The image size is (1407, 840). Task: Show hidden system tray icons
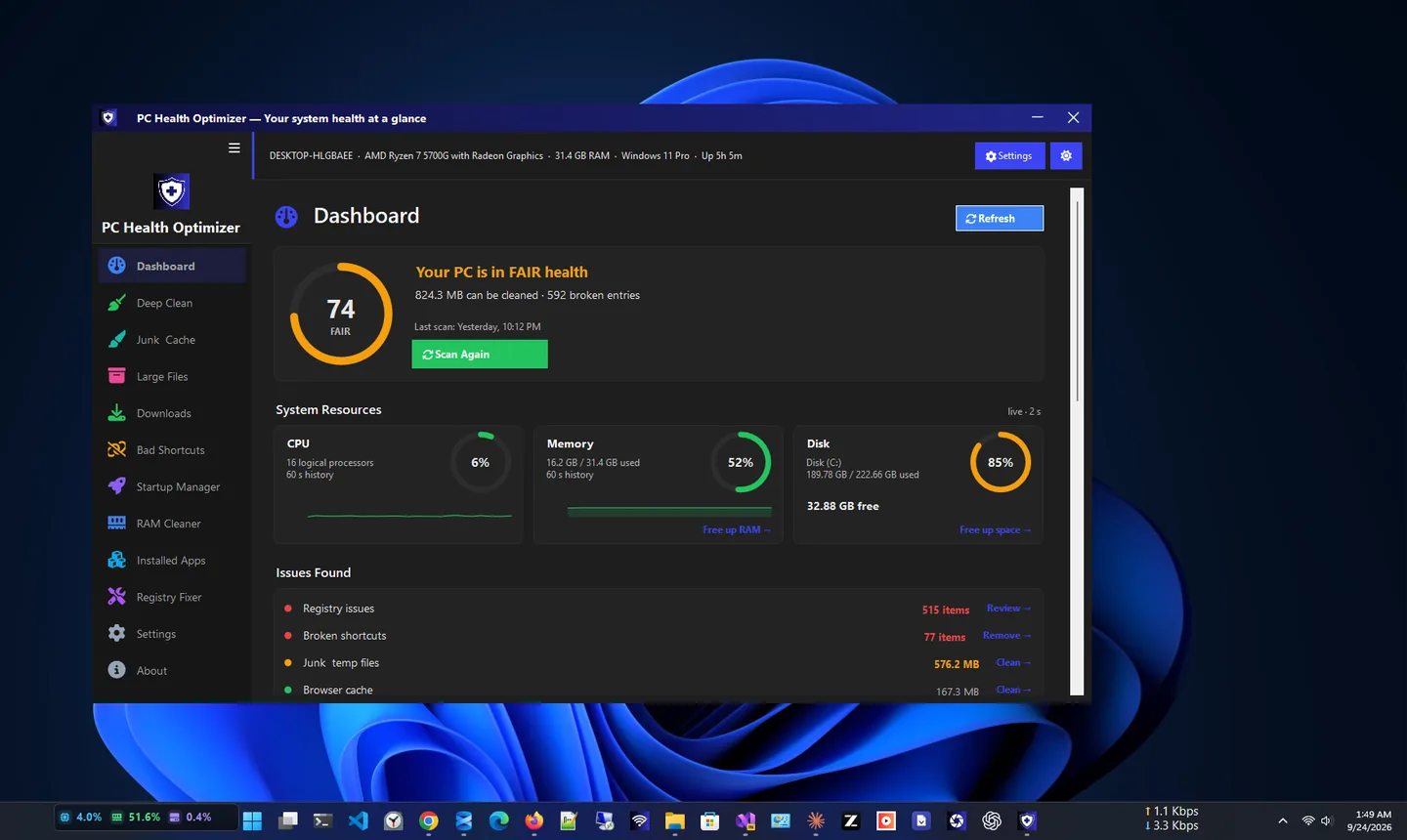(x=1283, y=821)
